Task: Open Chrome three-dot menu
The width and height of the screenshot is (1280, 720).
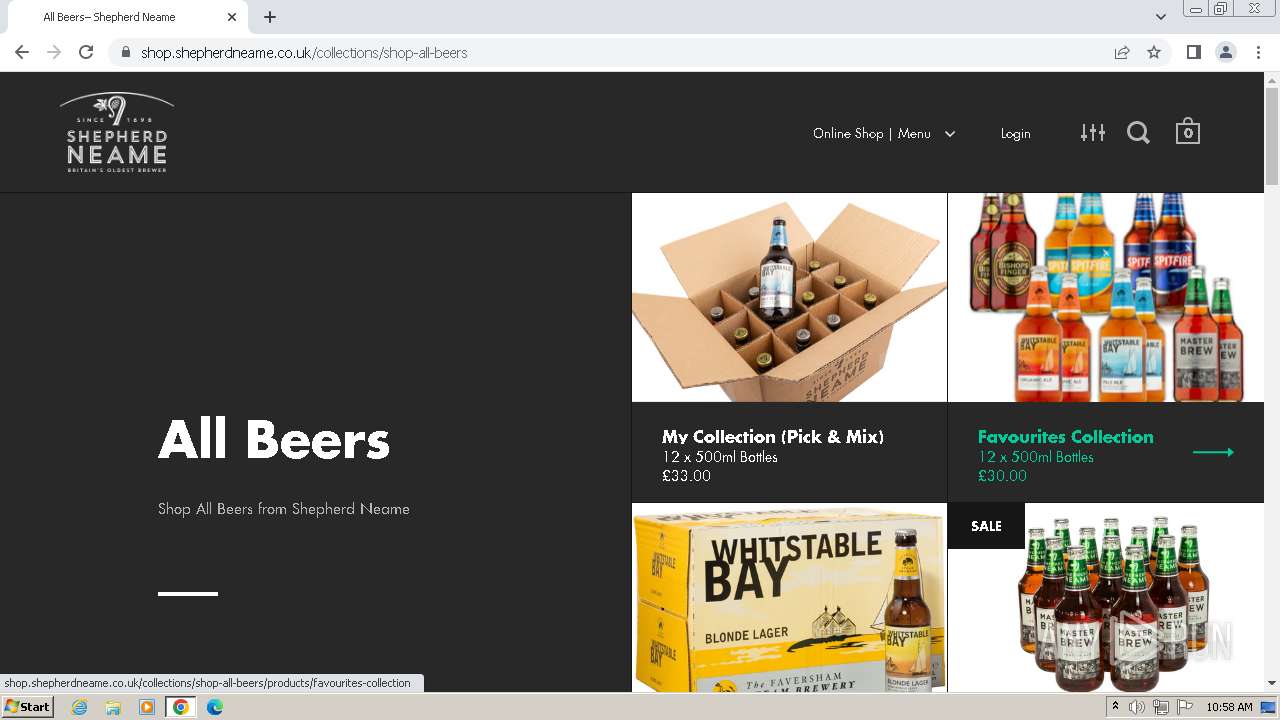Action: tap(1258, 52)
